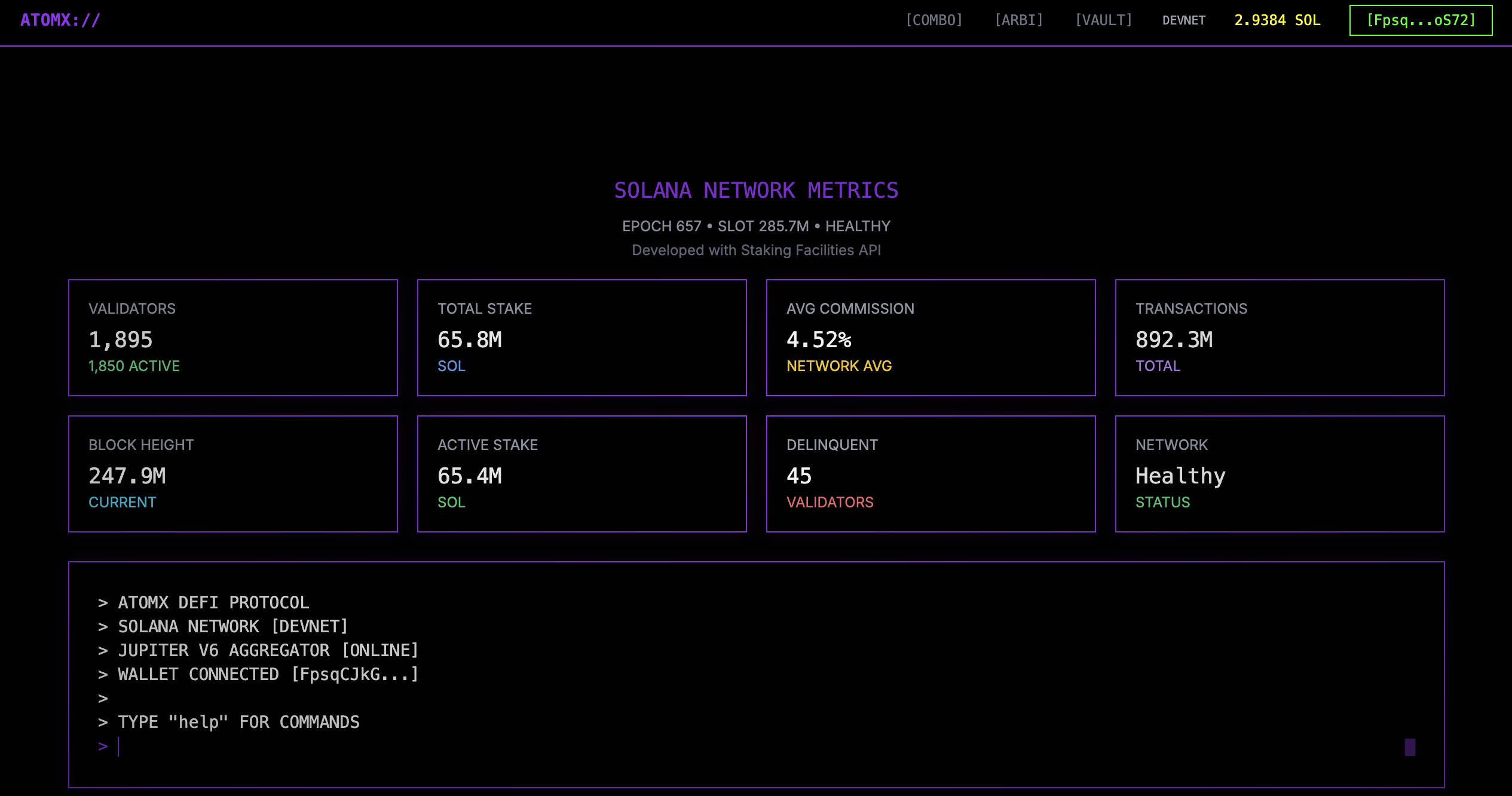This screenshot has width=1512, height=796.
Task: Click the Staking Facilities API text
Action: (x=810, y=250)
